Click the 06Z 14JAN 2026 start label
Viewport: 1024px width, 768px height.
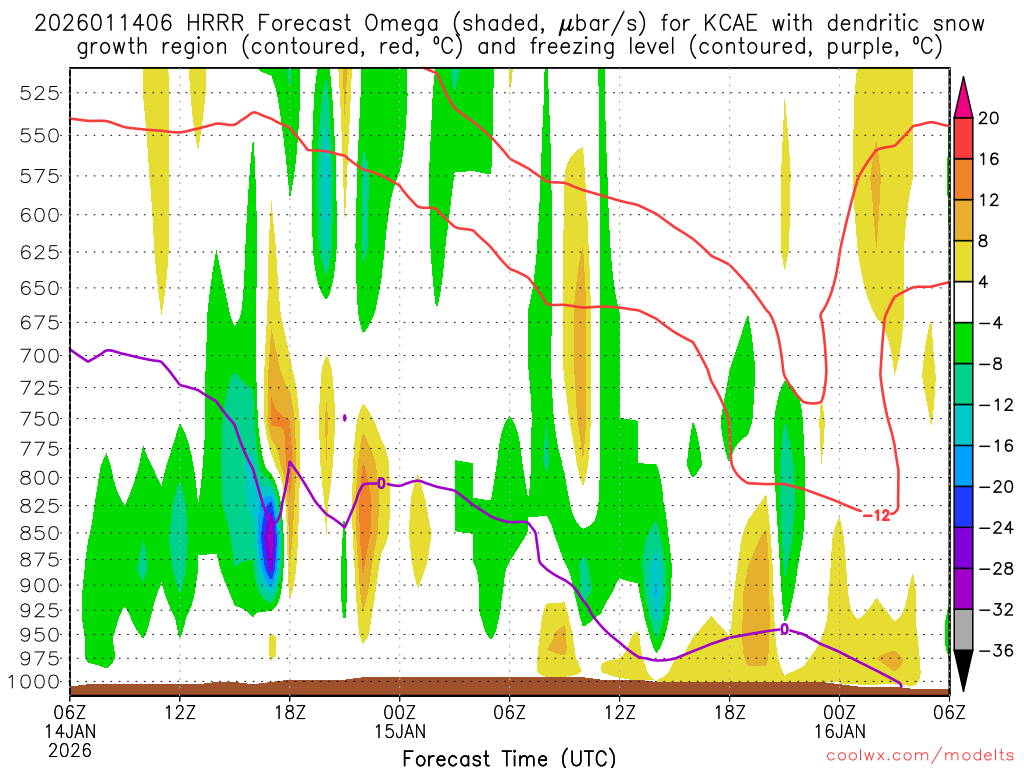click(70, 731)
